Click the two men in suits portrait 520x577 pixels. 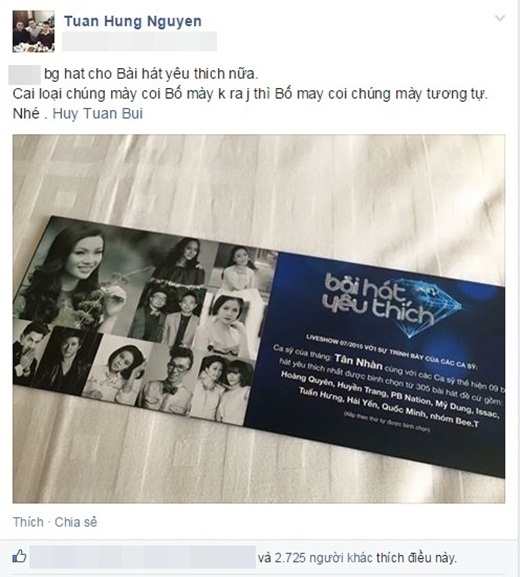[169, 313]
